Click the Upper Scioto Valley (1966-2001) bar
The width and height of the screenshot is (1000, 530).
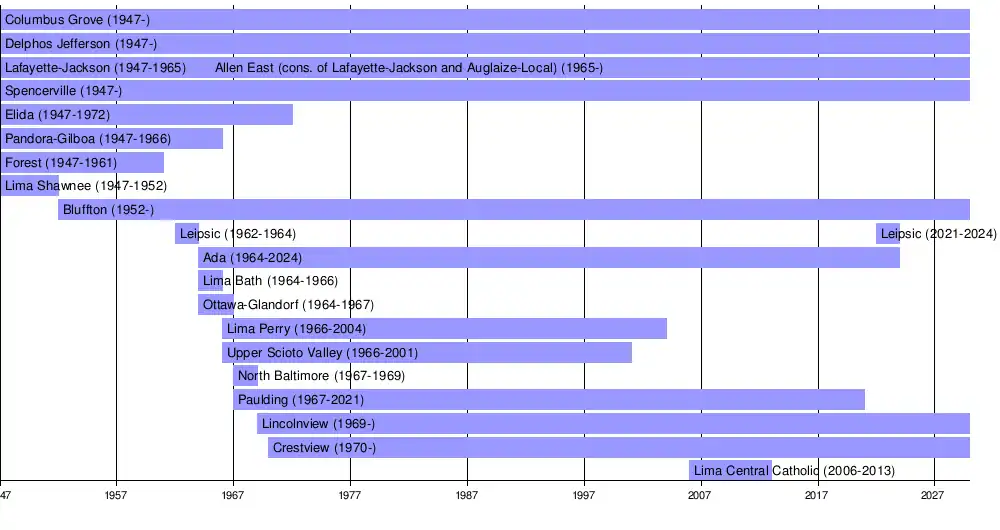tap(427, 353)
